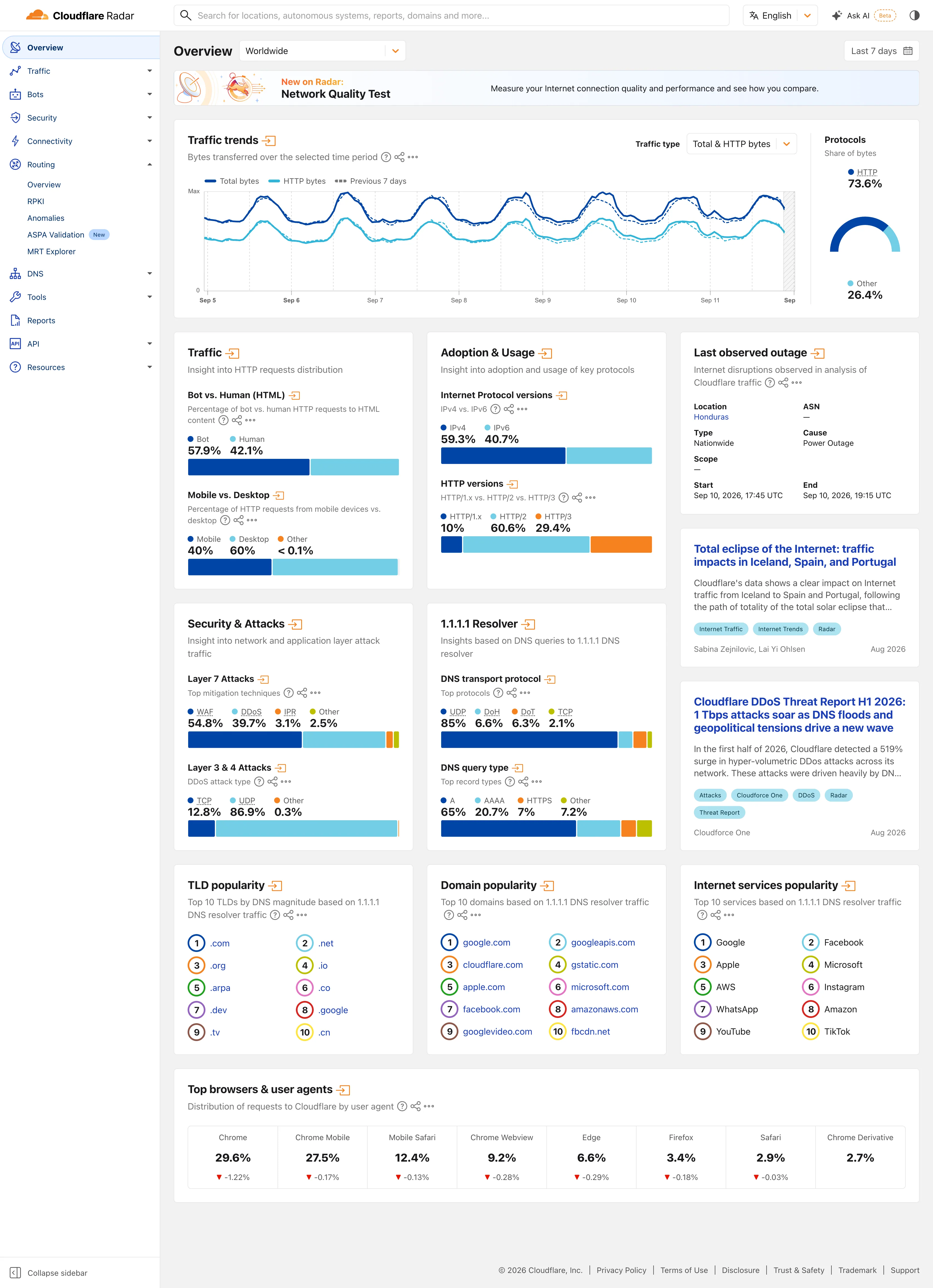The width and height of the screenshot is (933, 1288).
Task: Click the Collapse sidebar icon
Action: (15, 1273)
